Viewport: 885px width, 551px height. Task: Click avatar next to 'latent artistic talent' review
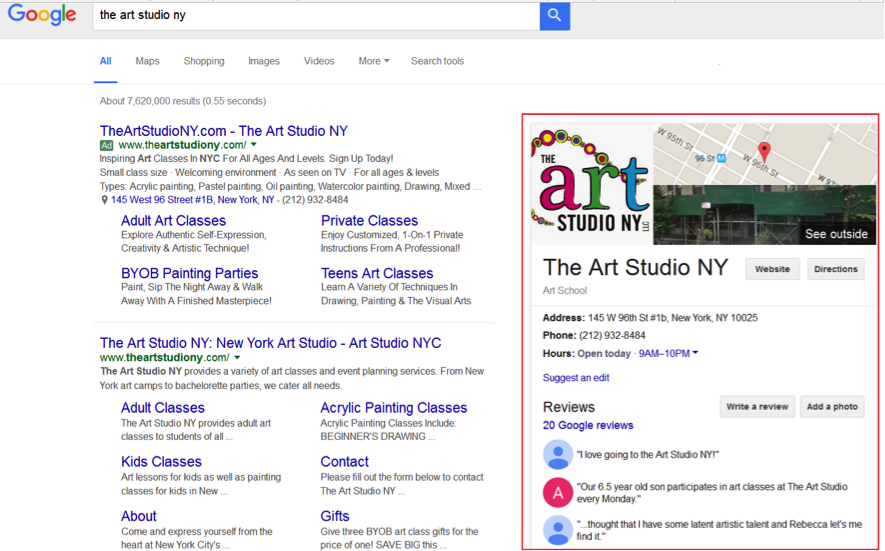coord(558,530)
